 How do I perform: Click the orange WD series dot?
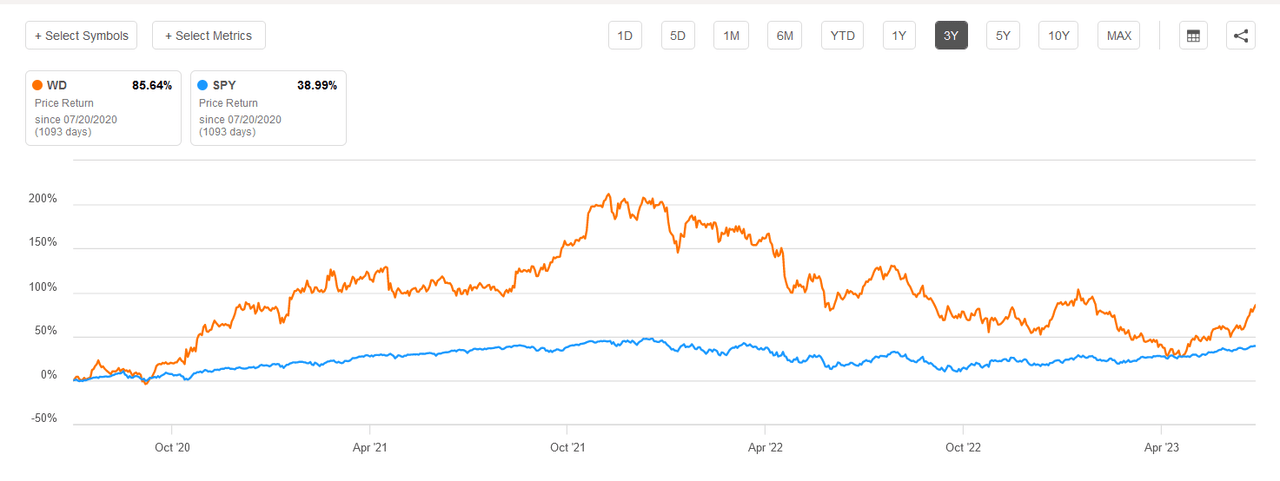(38, 85)
